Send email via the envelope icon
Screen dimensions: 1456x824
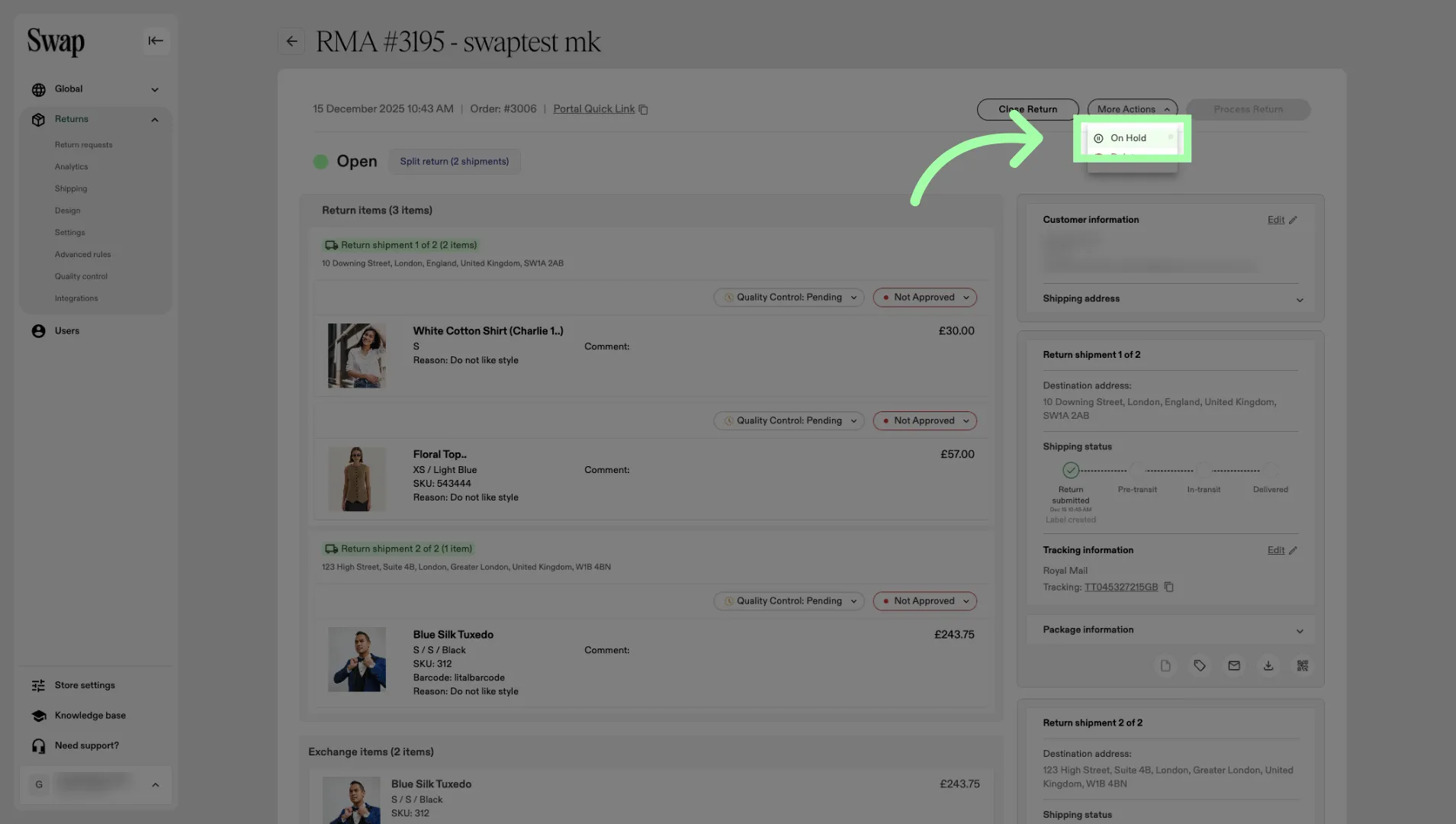1234,666
